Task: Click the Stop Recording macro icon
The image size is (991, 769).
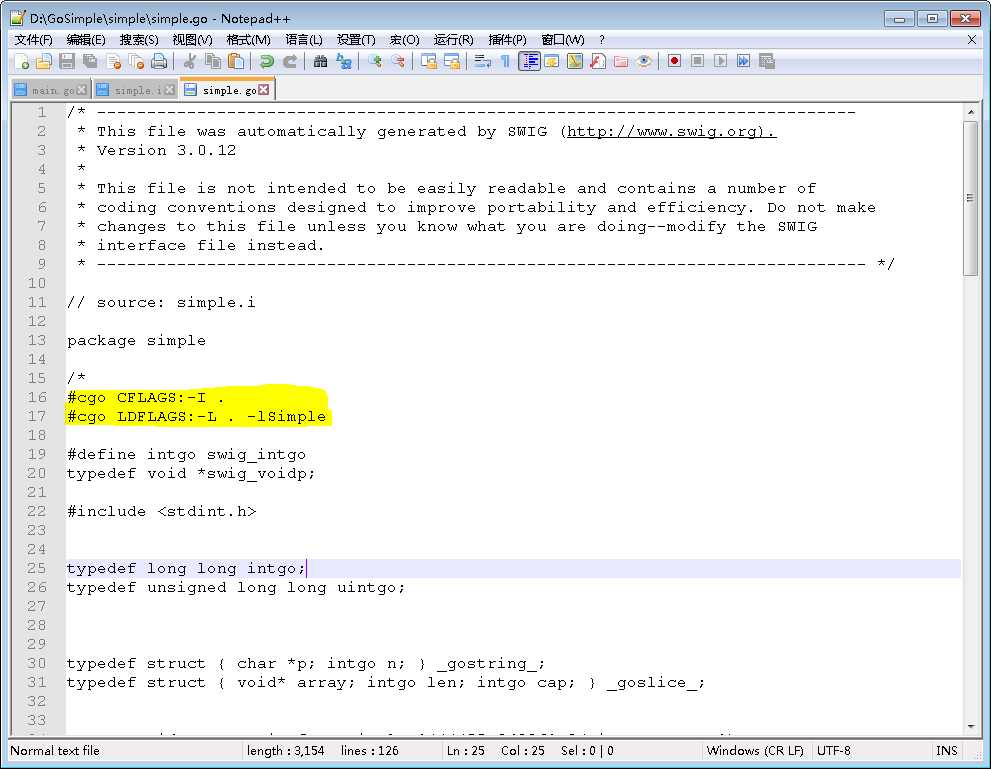Action: tap(697, 61)
